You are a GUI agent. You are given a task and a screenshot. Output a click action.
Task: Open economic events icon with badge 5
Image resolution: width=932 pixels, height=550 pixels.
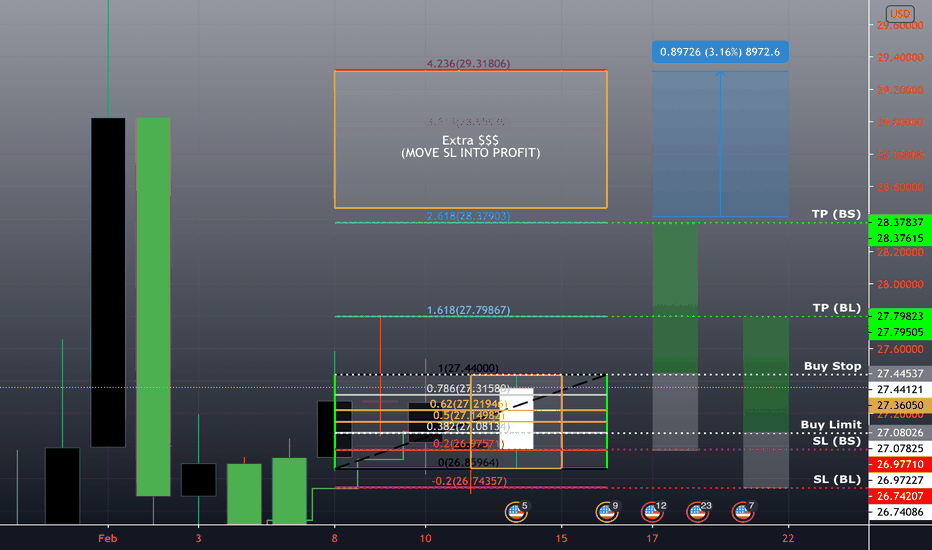[x=515, y=511]
